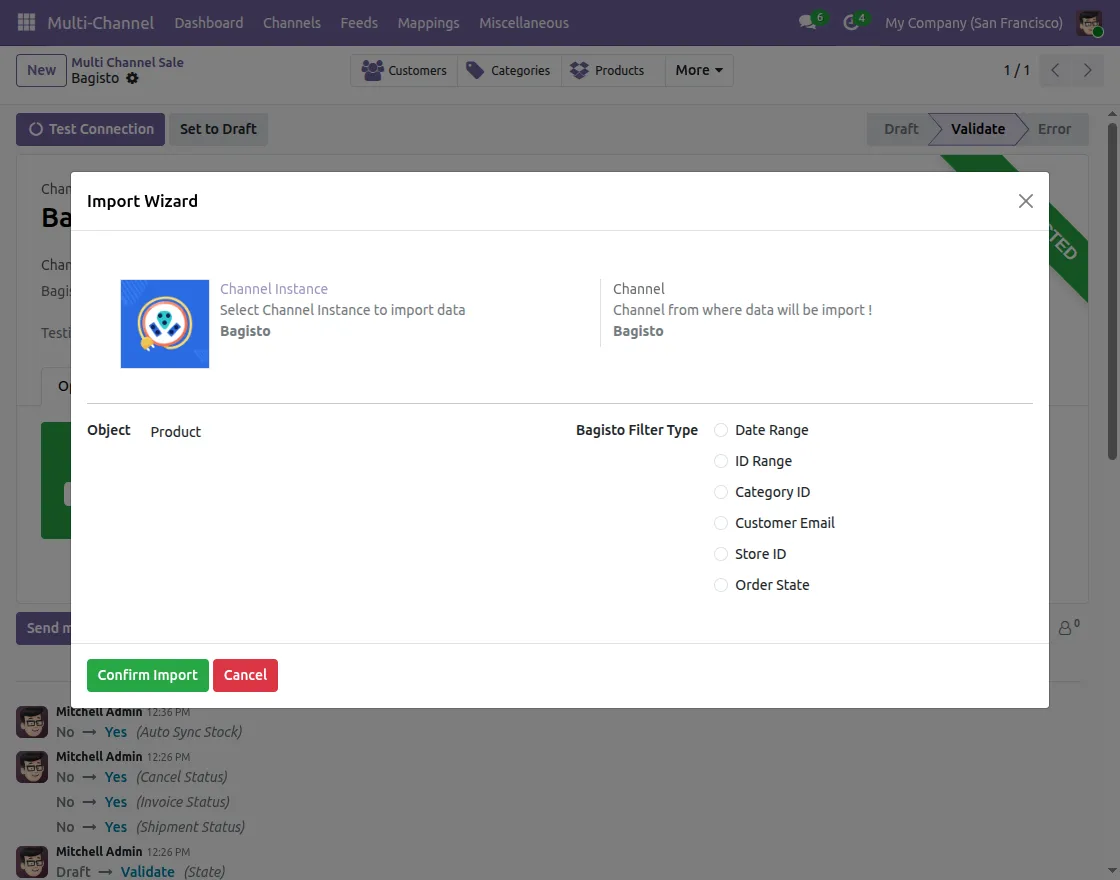This screenshot has height=880, width=1120.
Task: Click the Channel Instance label link
Action: [274, 289]
